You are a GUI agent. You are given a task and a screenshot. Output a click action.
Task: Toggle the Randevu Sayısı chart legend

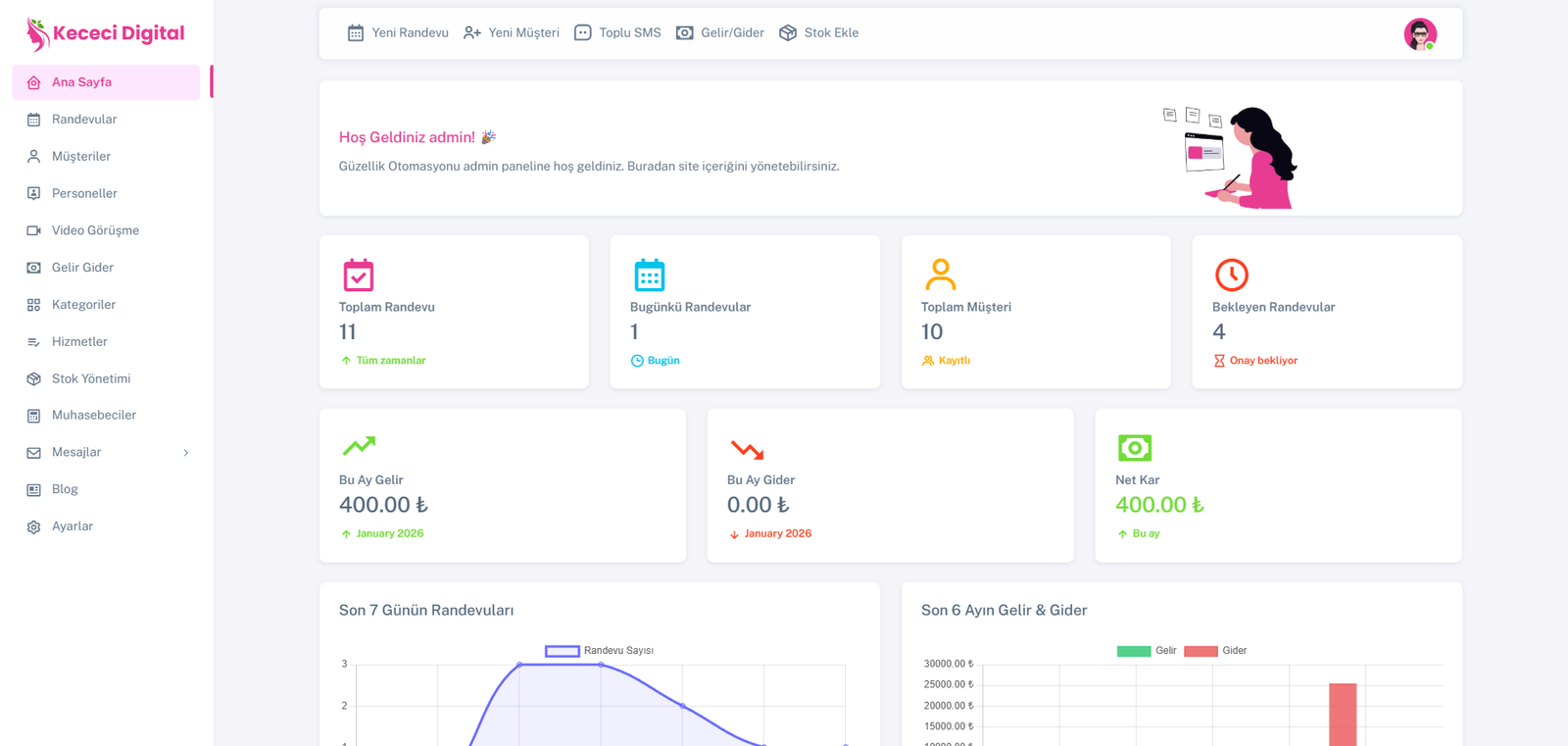[x=563, y=651]
